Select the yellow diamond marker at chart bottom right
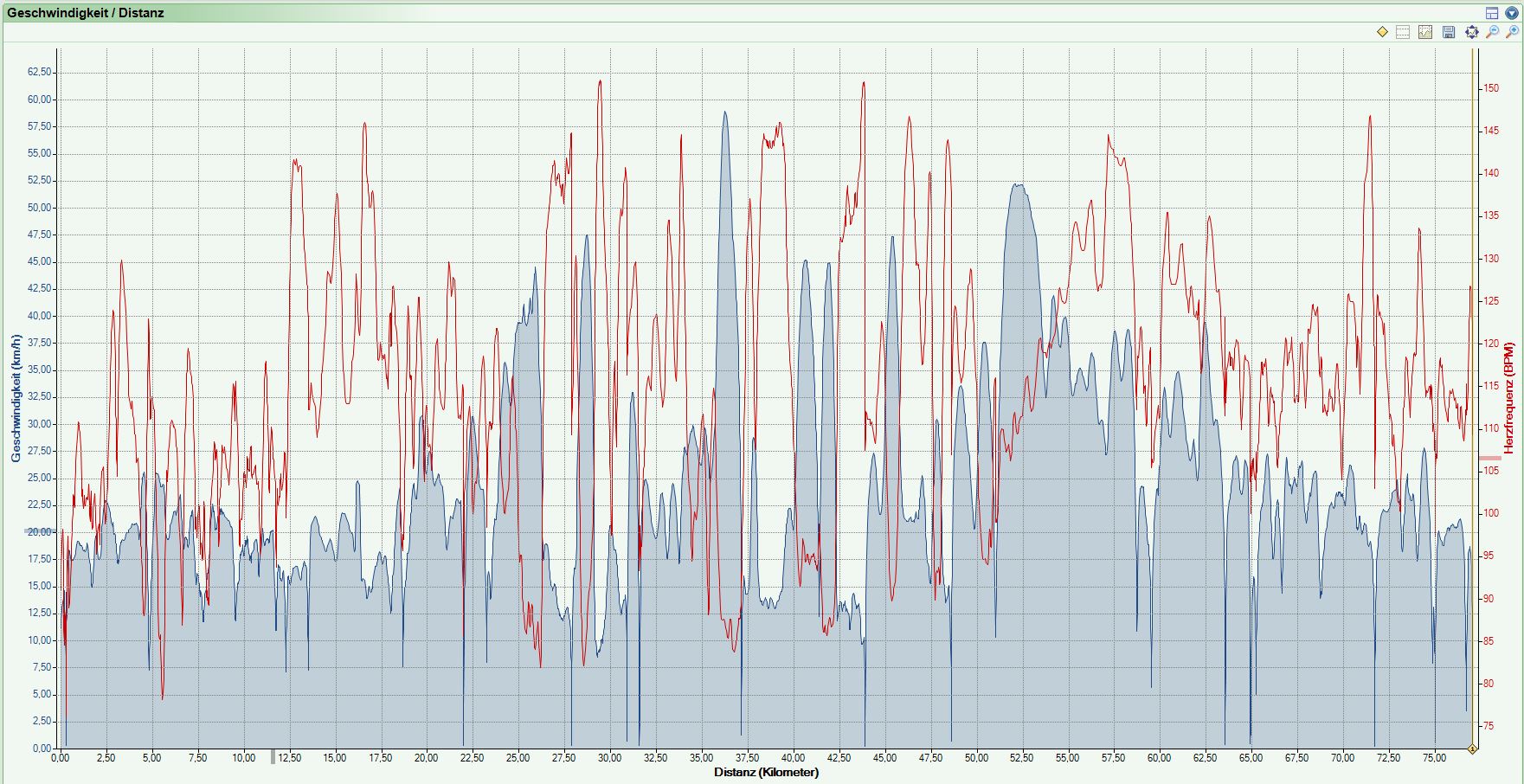Viewport: 1524px width, 784px height. point(1472,749)
